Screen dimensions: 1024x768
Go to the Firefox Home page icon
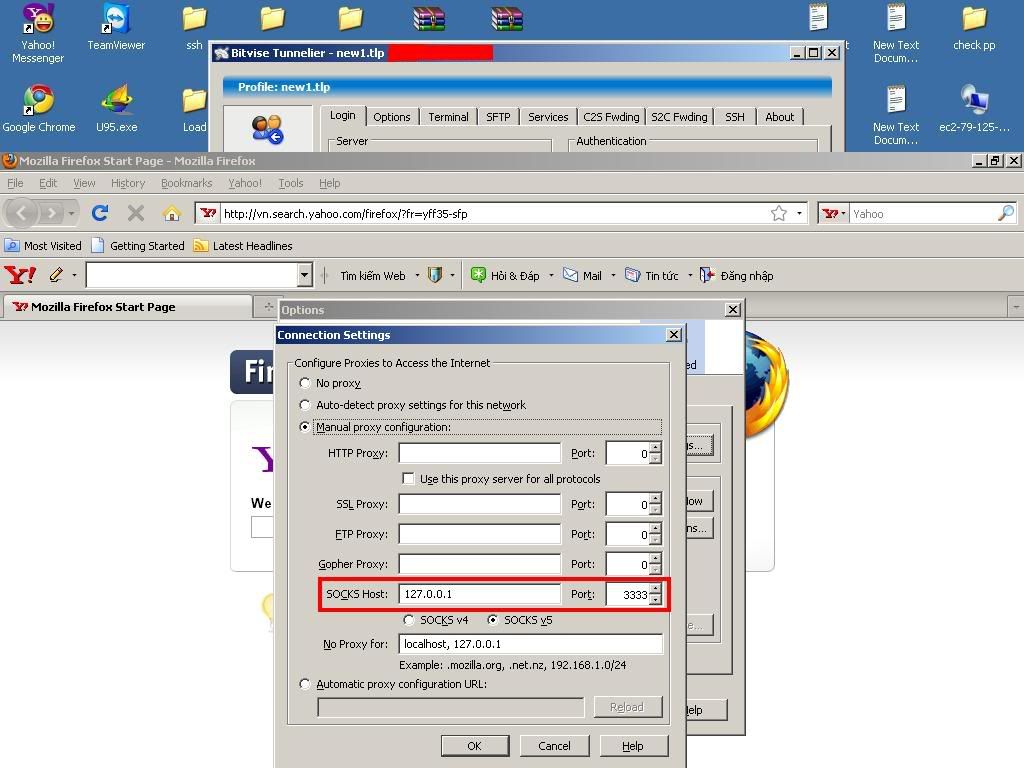point(172,213)
